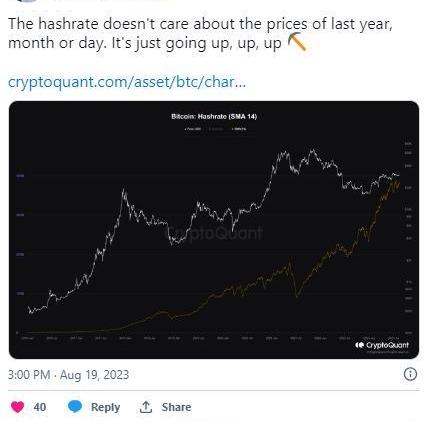The height and width of the screenshot is (422, 425).
Task: Like the tweet with the heart icon
Action: [17, 407]
